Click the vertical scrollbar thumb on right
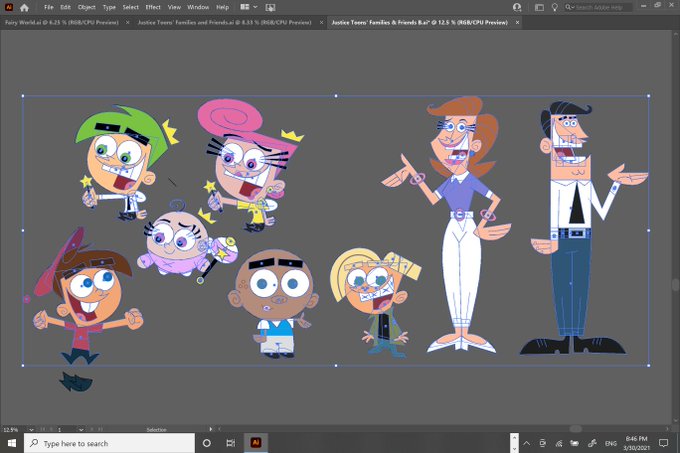Viewport: 680px width, 453px height. click(675, 284)
